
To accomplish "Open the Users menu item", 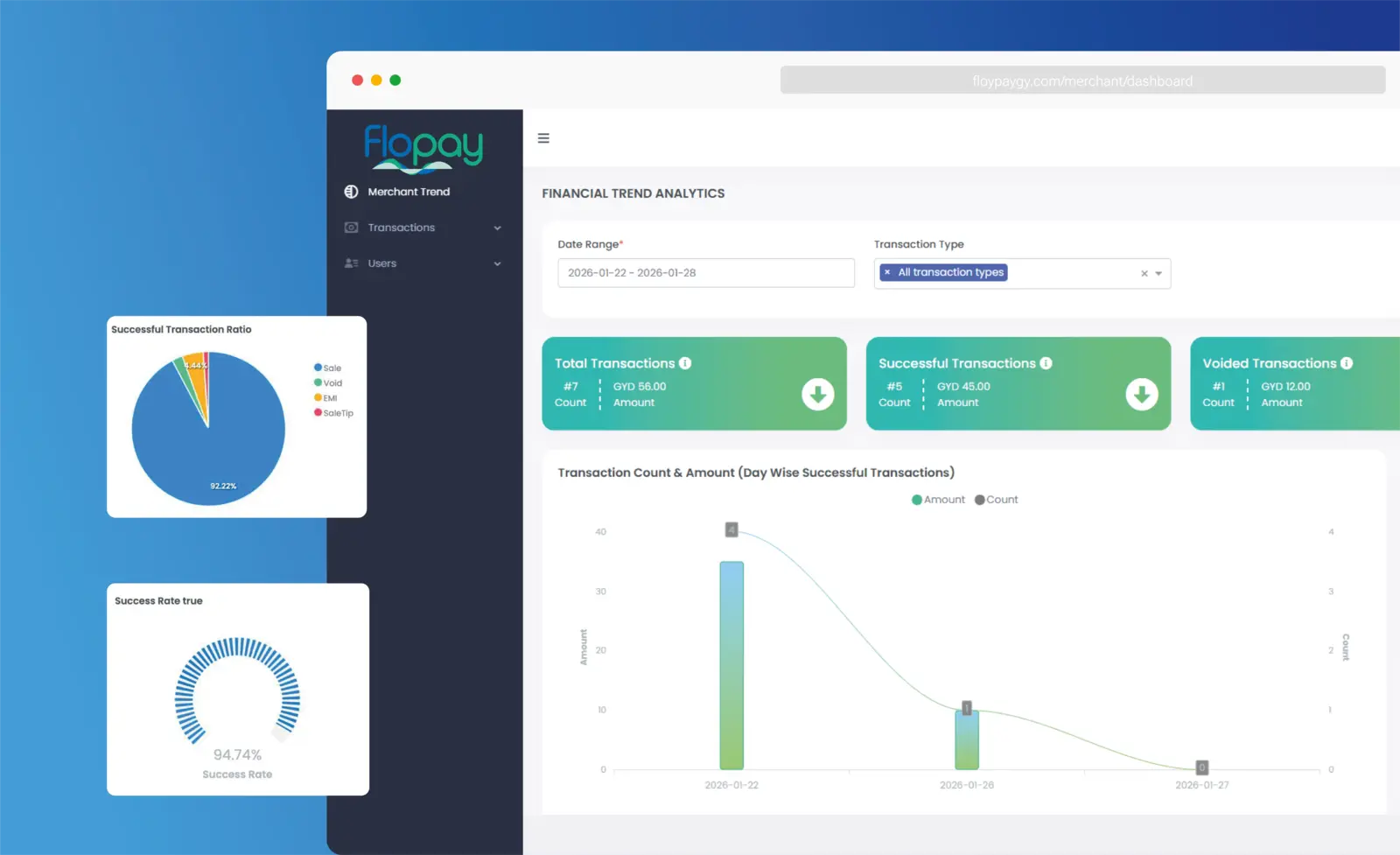I will [x=424, y=263].
